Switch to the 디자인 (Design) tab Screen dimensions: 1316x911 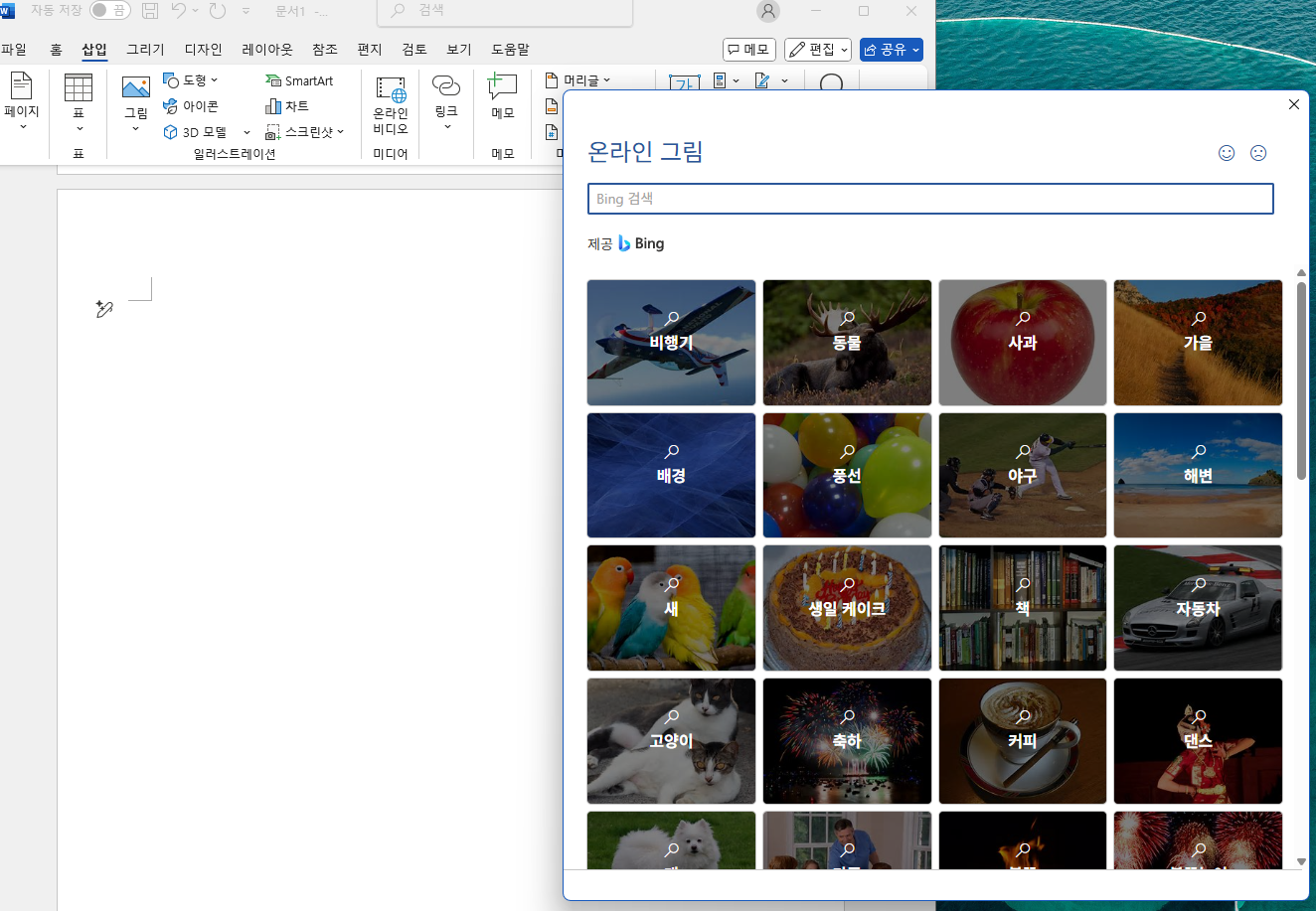click(x=203, y=49)
